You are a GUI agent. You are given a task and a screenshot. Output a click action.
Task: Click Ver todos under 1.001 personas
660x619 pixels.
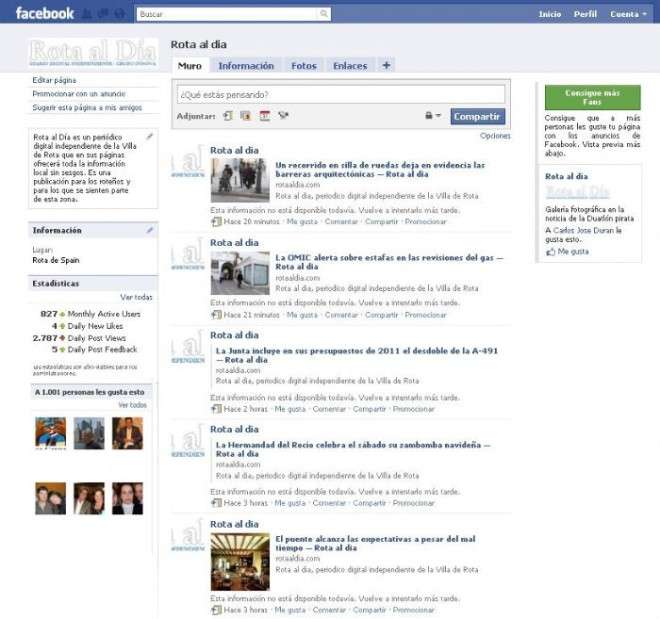pyautogui.click(x=132, y=405)
